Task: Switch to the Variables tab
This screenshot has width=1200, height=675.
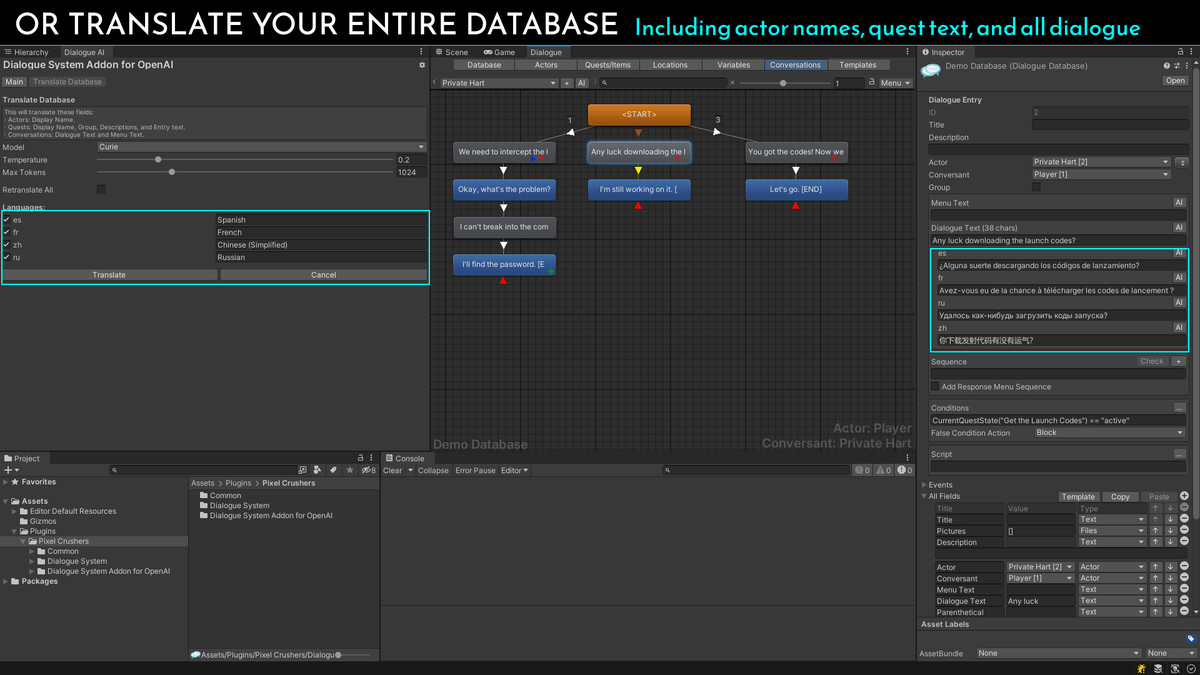Action: [x=733, y=65]
